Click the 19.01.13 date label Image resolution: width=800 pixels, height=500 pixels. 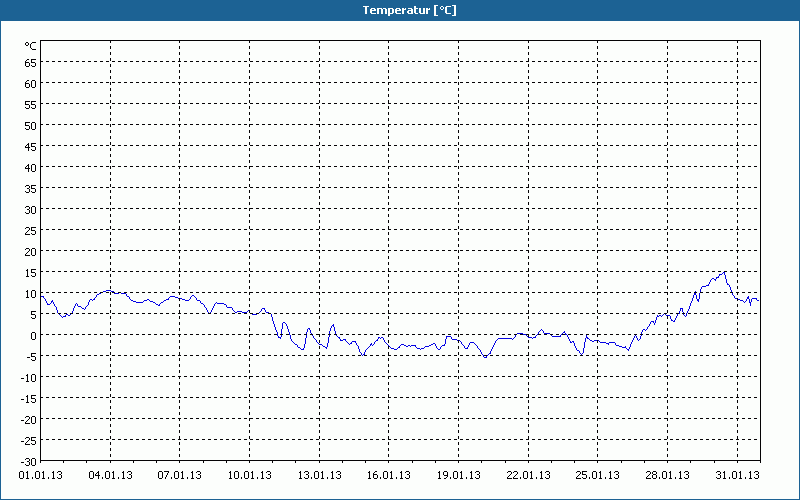(x=459, y=475)
